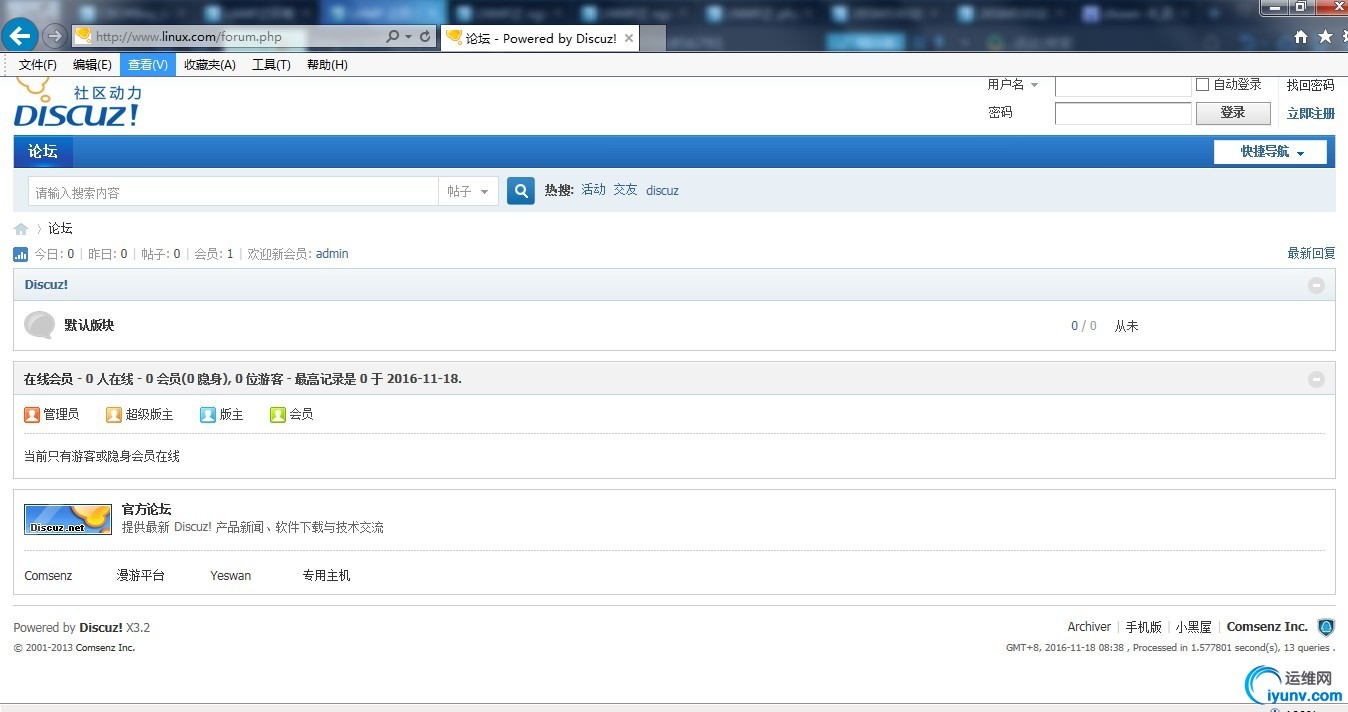Screen dimensions: 1348x712
Task: Click the discuz hot search link
Action: [662, 190]
